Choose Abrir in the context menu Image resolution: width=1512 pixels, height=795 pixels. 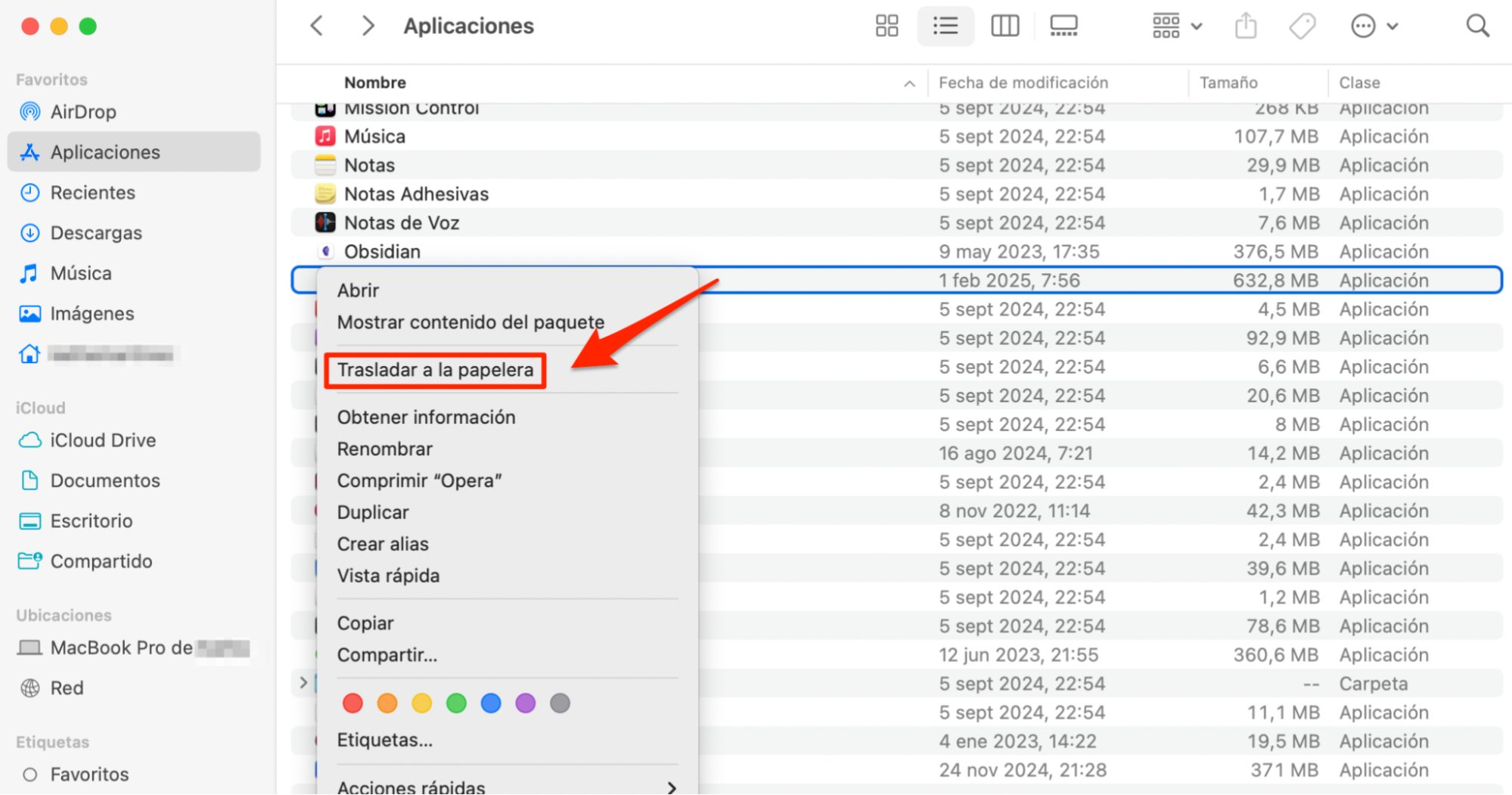(x=359, y=290)
